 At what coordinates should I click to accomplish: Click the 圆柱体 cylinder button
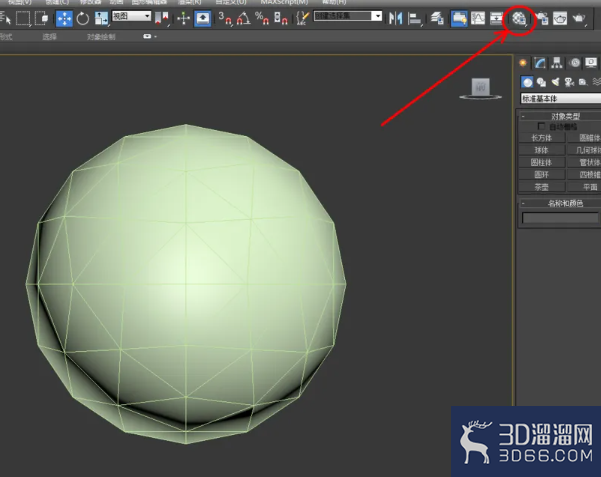point(542,162)
